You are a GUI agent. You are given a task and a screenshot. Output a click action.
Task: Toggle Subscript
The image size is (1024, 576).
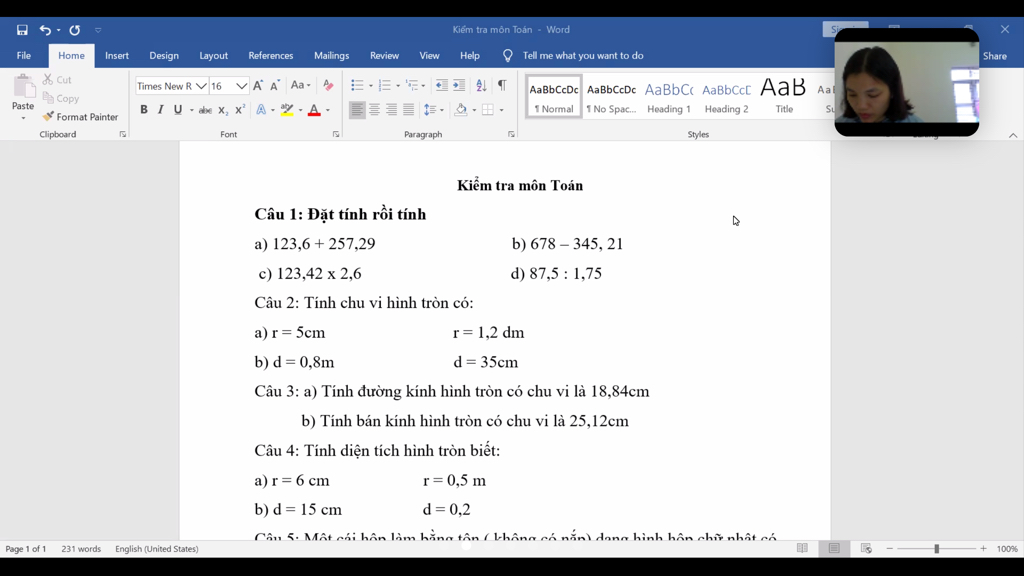tap(223, 110)
